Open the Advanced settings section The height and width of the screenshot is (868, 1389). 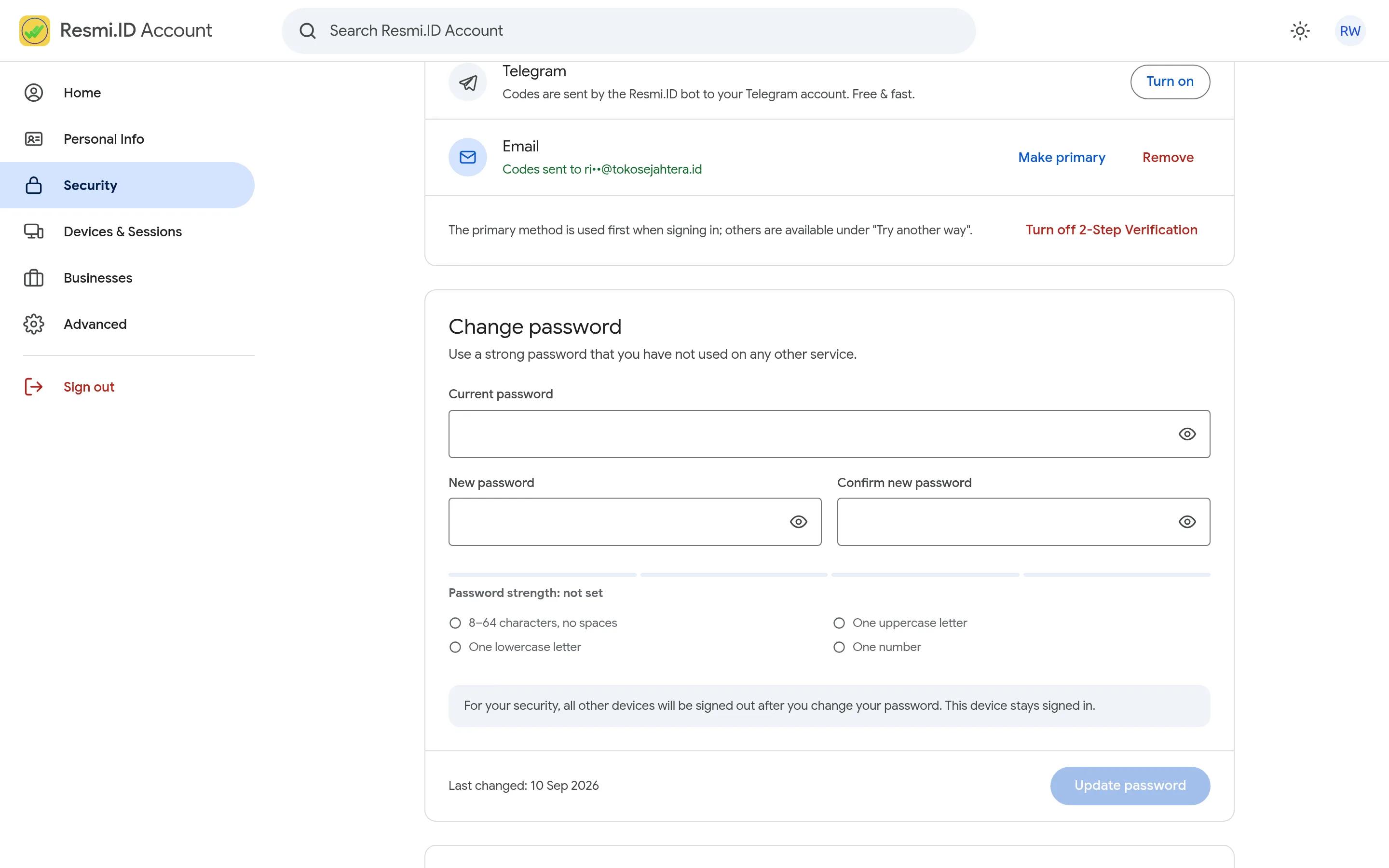pos(127,324)
